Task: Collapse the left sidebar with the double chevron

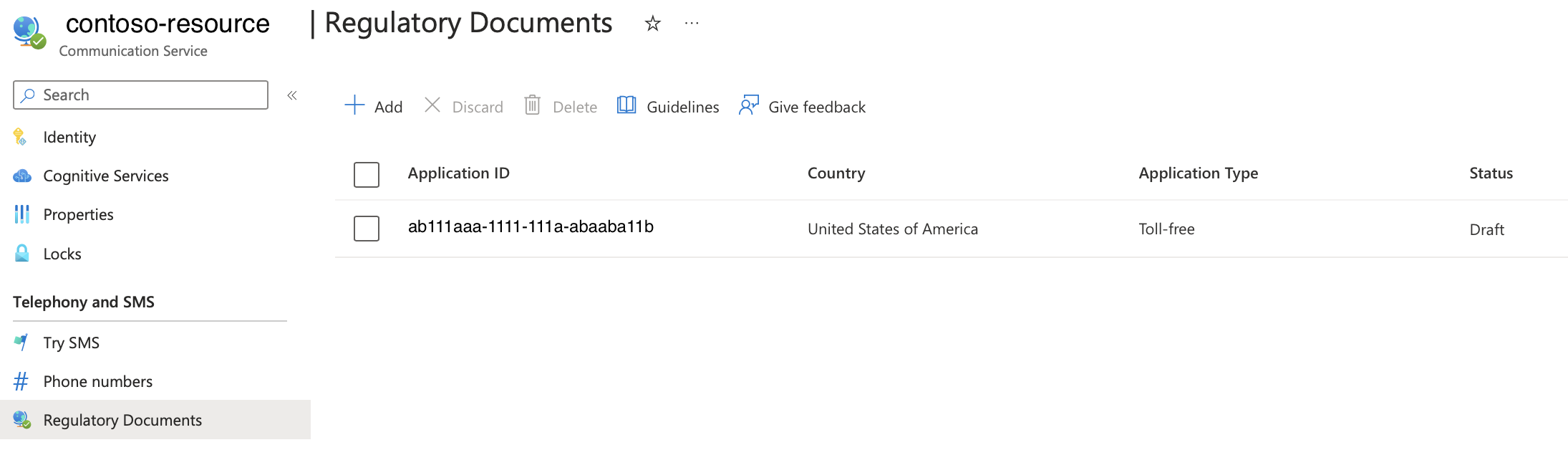Action: [292, 94]
